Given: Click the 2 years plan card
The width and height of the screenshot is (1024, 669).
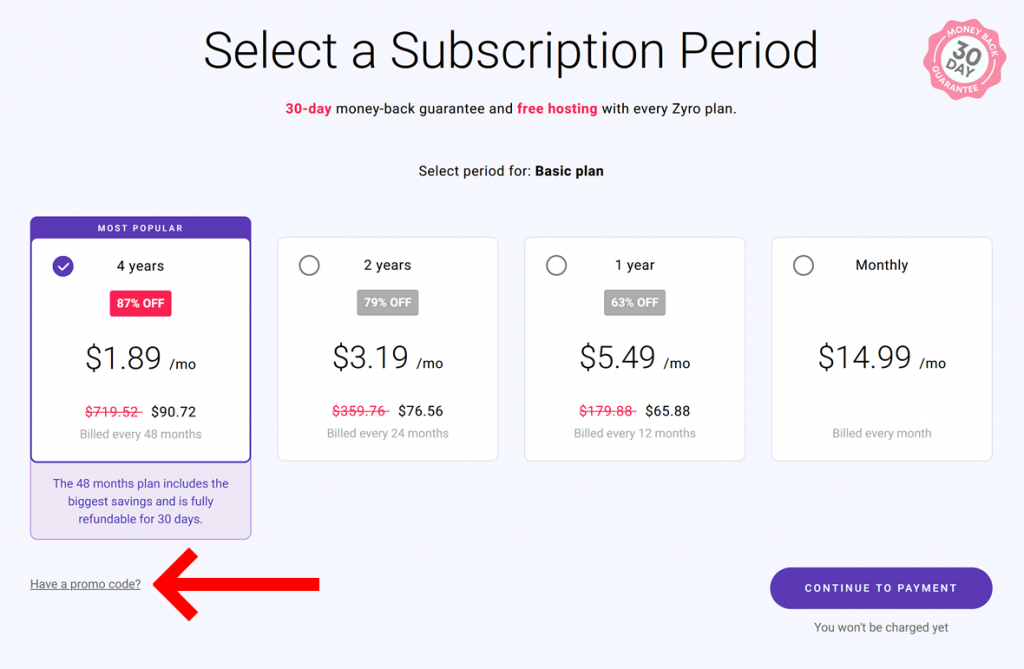Looking at the screenshot, I should tap(387, 348).
